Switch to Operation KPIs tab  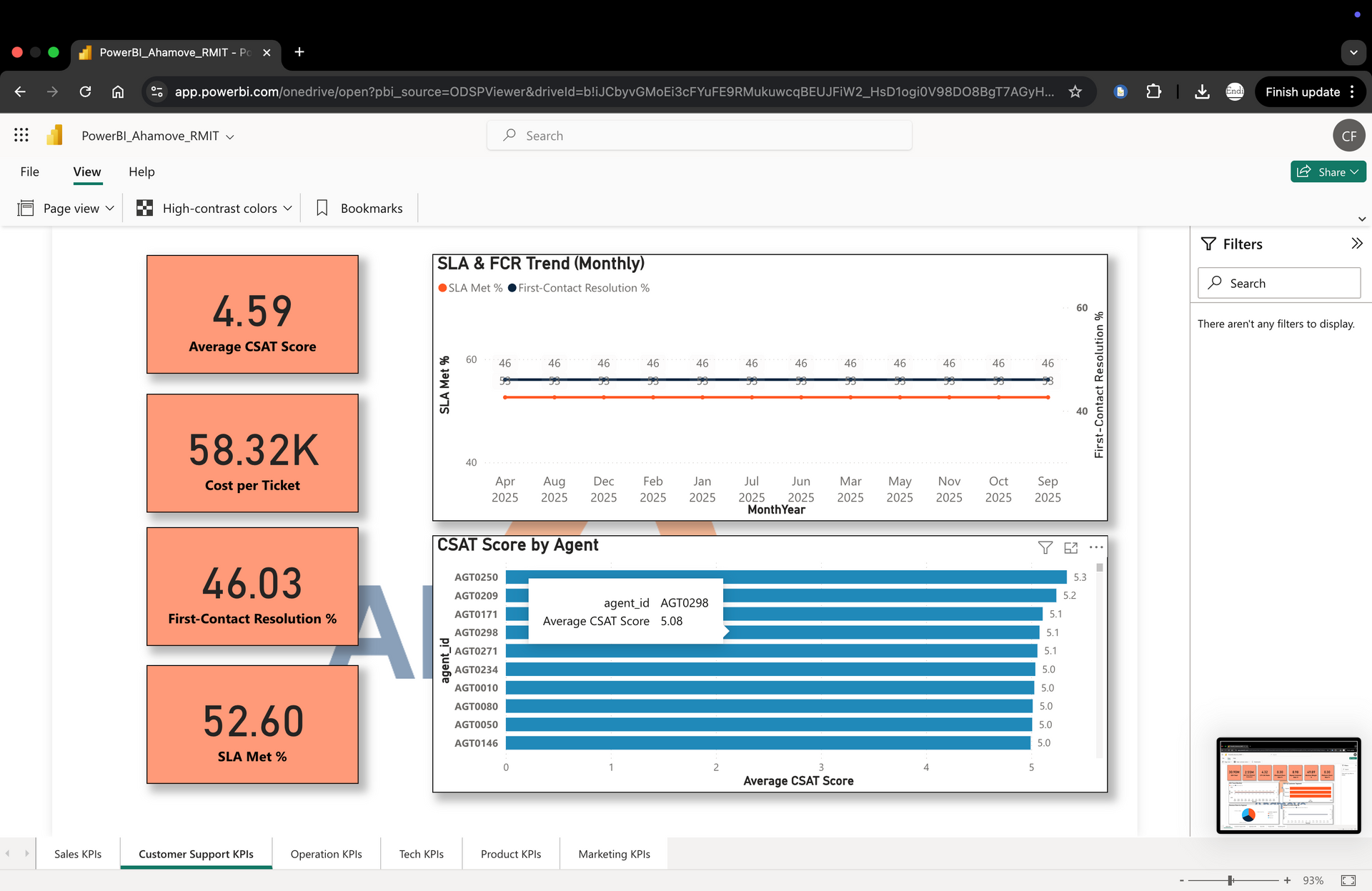click(x=326, y=854)
